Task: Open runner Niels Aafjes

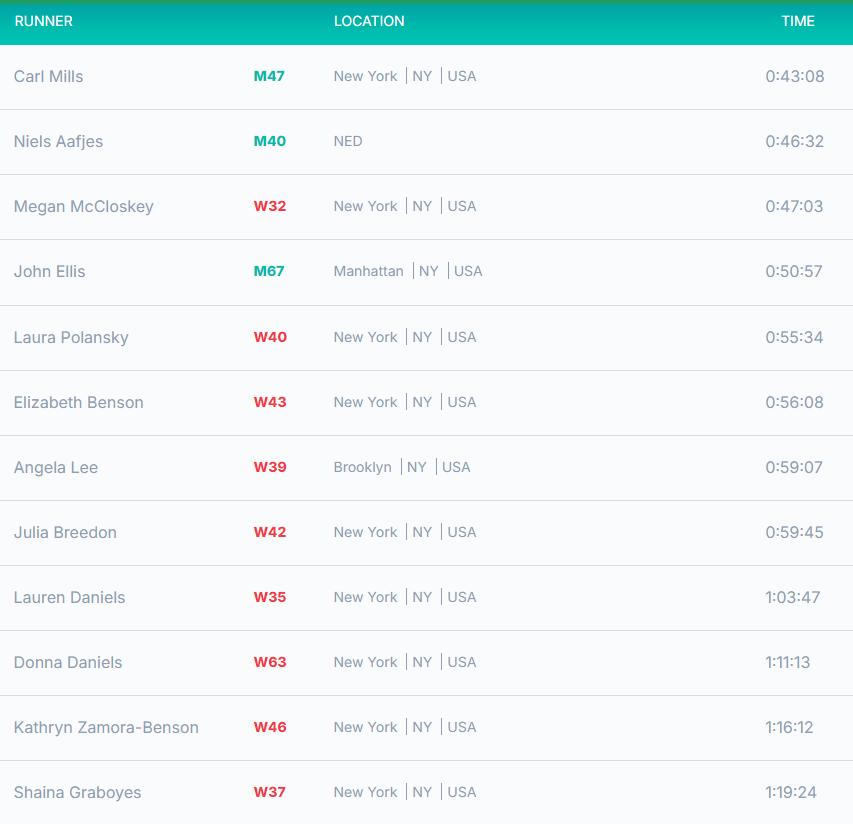Action: [58, 141]
